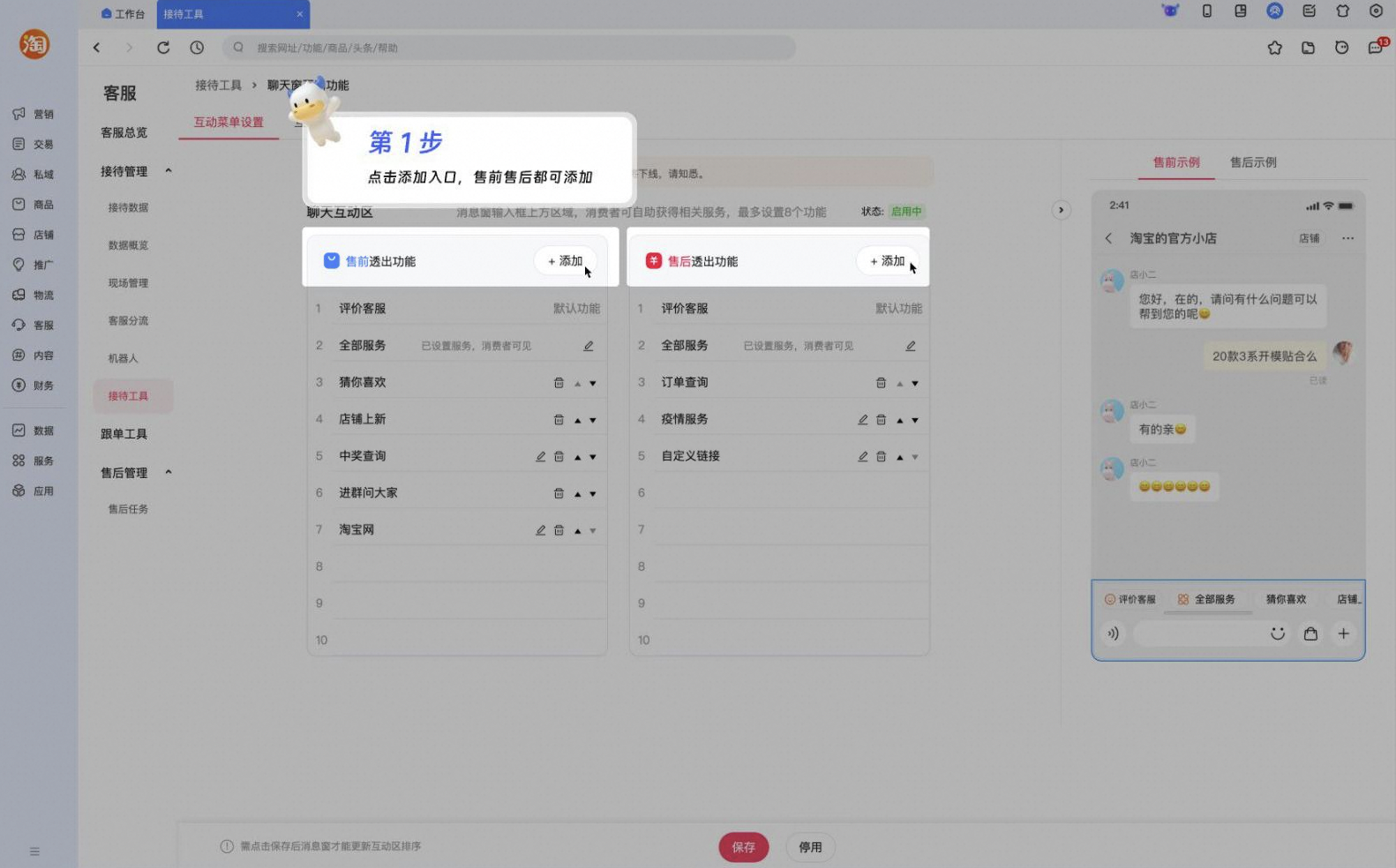Open the 客服 sidebar section
Viewport: 1396px width, 868px height.
[34, 325]
